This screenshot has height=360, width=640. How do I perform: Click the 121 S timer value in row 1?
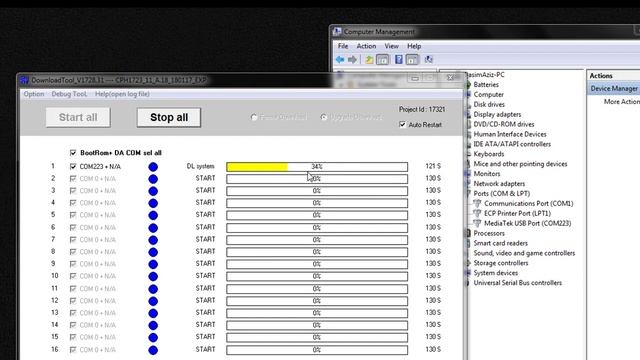pos(433,166)
